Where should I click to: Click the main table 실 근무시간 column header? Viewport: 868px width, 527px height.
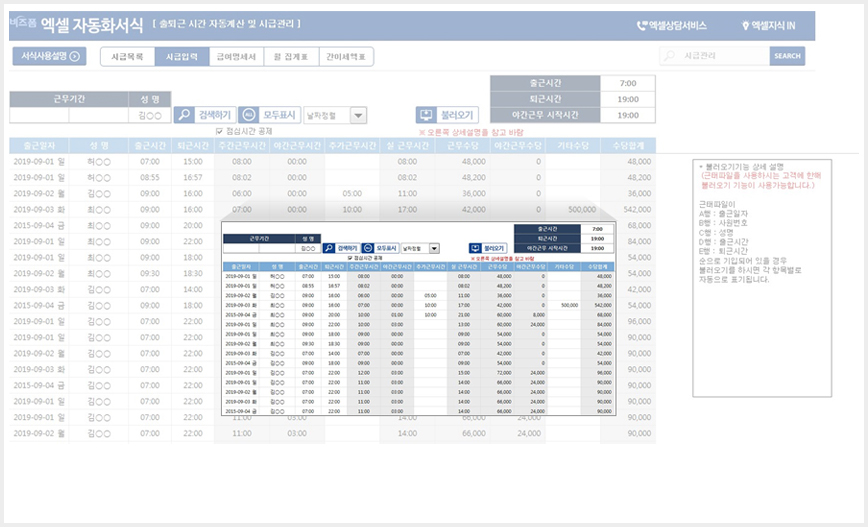click(x=407, y=146)
